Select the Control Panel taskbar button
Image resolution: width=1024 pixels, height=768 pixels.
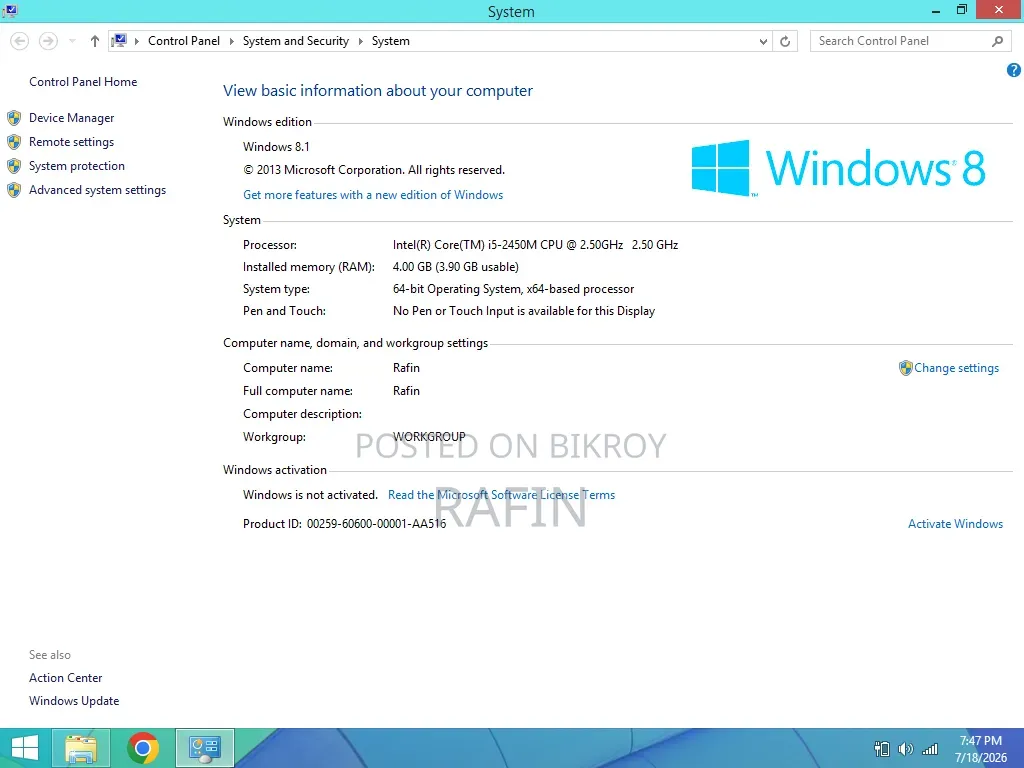(204, 748)
